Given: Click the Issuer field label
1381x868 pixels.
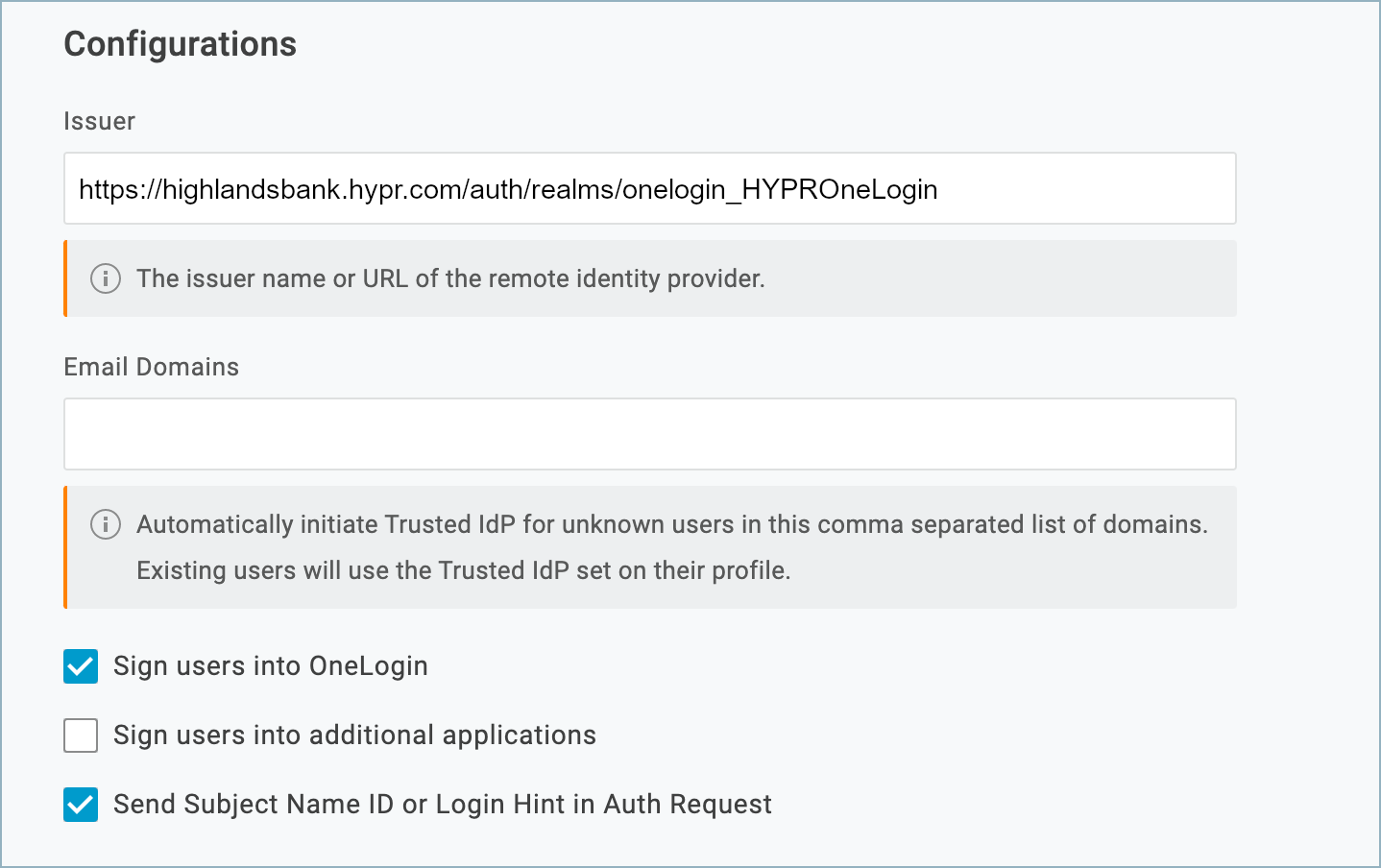Looking at the screenshot, I should pos(99,122).
